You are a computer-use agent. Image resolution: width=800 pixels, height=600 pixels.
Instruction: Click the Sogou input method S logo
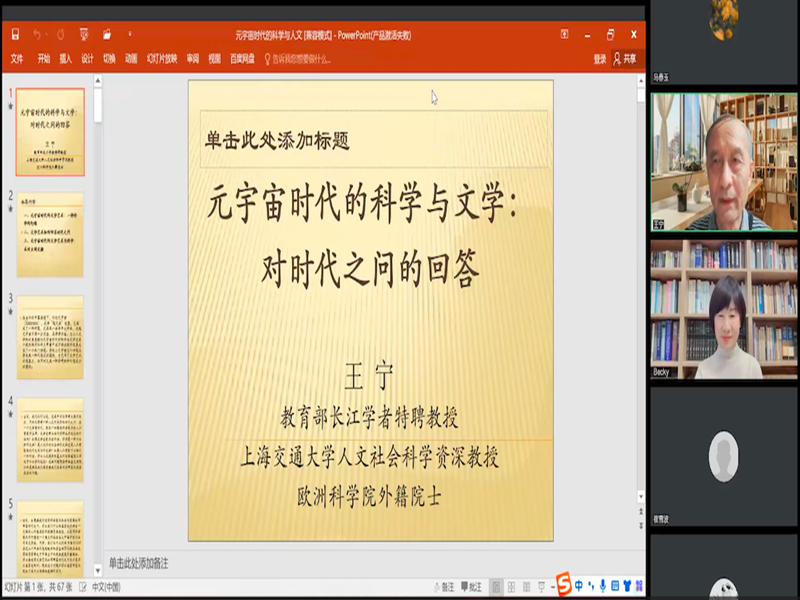click(x=563, y=584)
